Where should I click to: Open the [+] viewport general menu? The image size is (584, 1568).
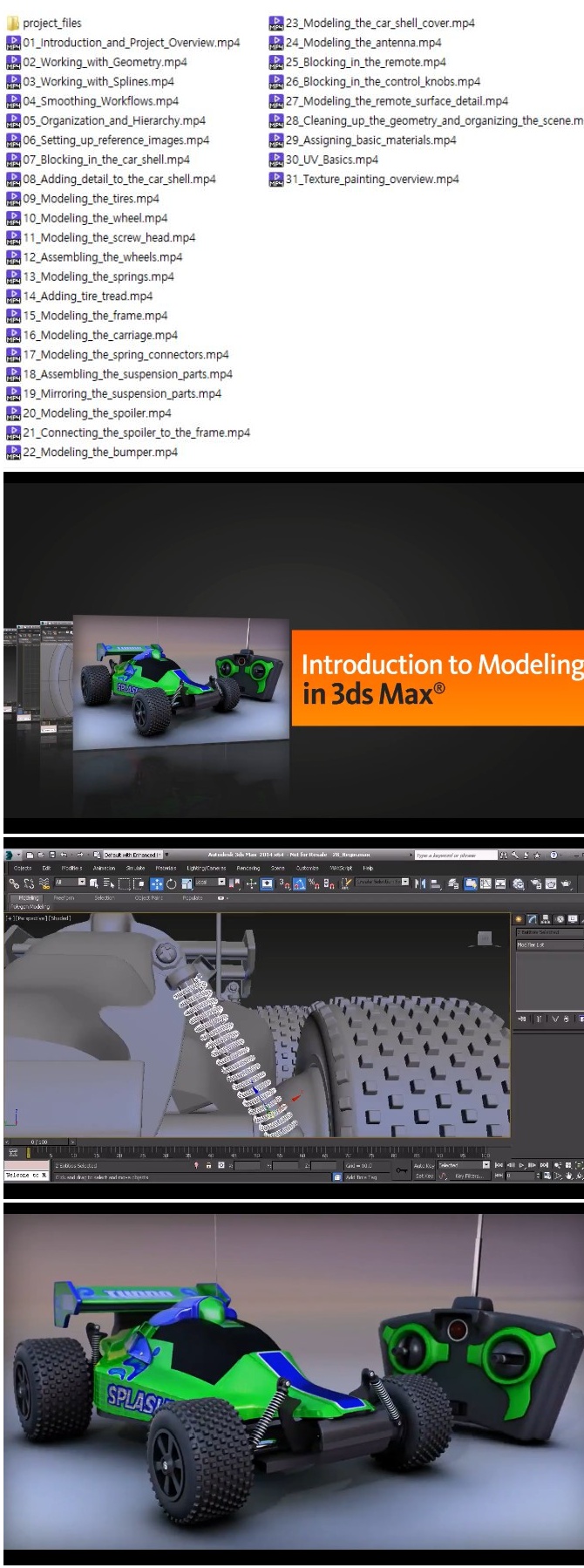coord(9,917)
